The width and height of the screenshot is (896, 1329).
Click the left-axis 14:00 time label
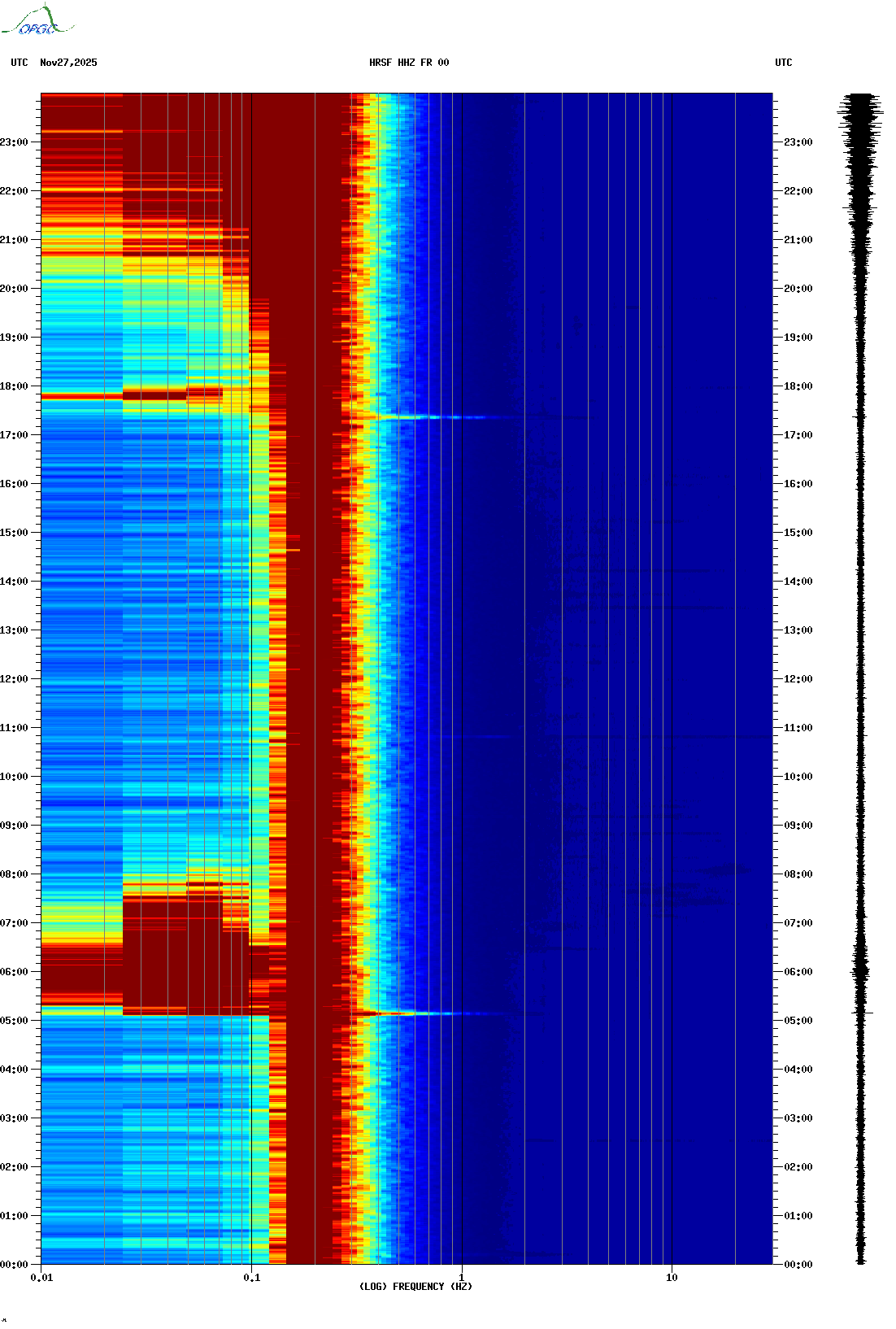pos(14,582)
